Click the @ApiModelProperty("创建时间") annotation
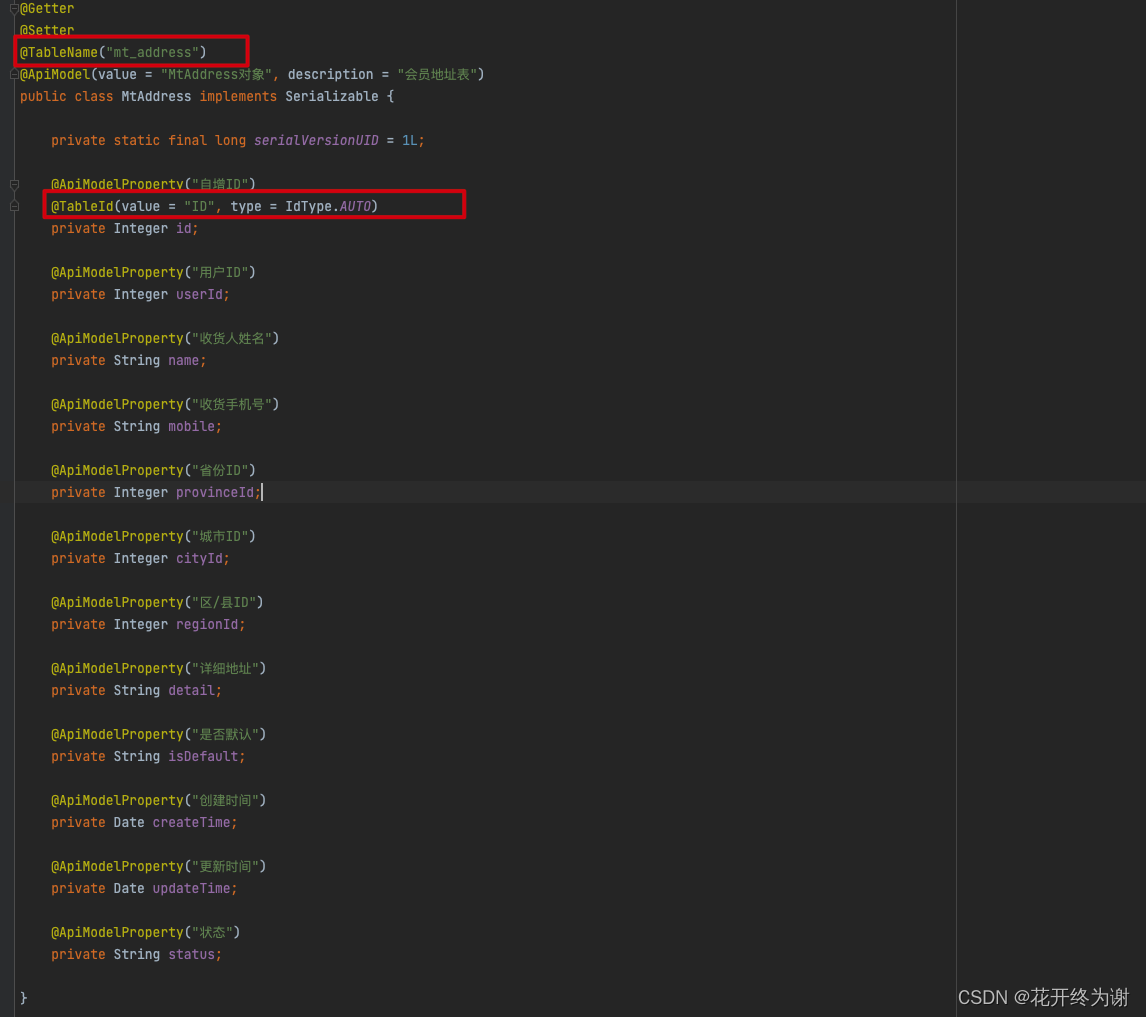This screenshot has width=1146, height=1017. click(159, 801)
